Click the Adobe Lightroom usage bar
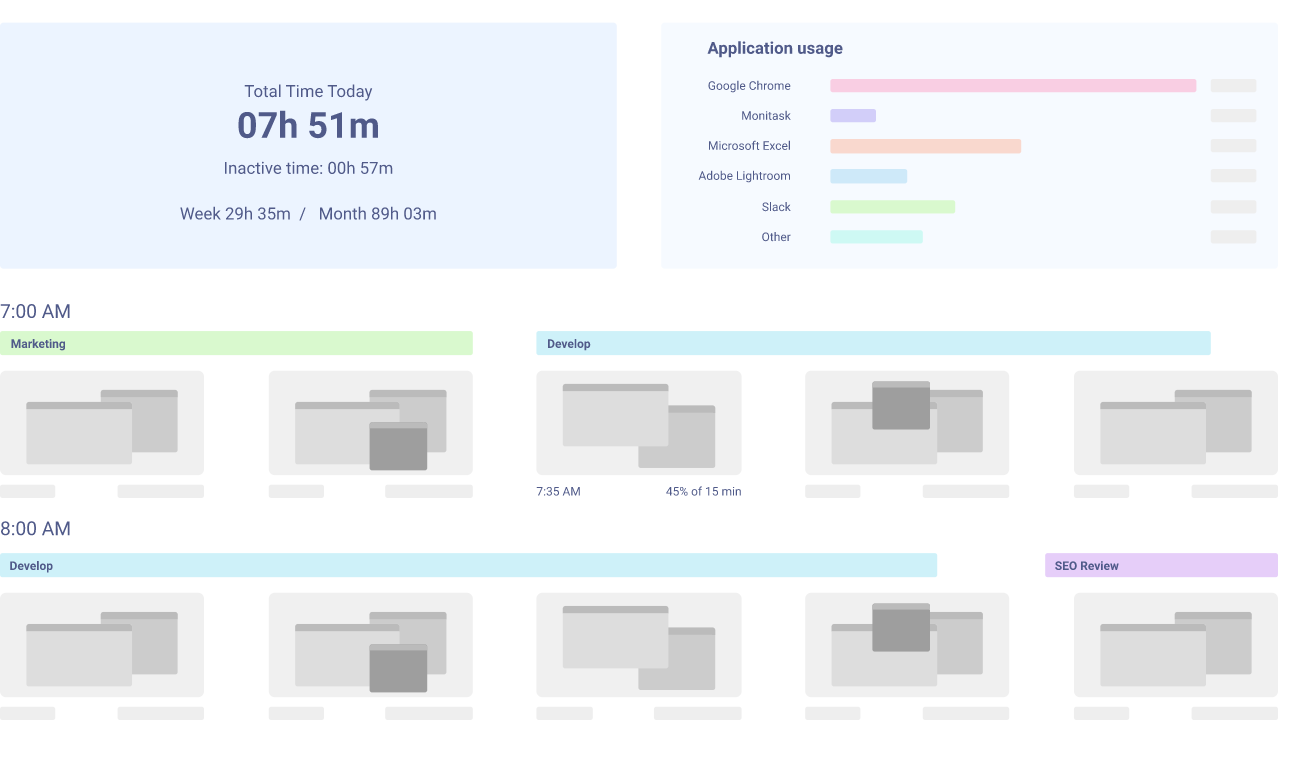This screenshot has height=768, width=1309. (868, 176)
